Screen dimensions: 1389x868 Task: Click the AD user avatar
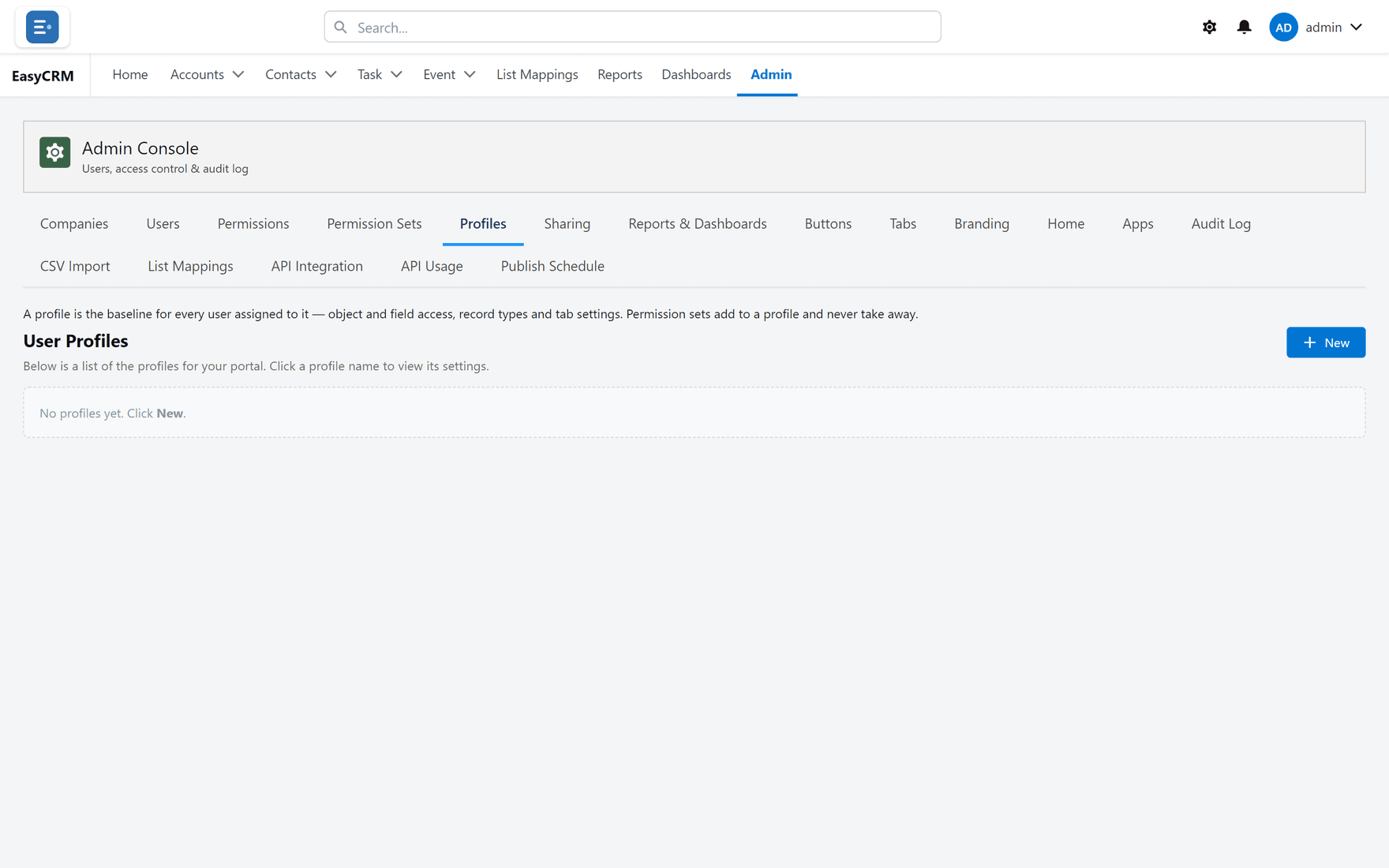pos(1283,27)
